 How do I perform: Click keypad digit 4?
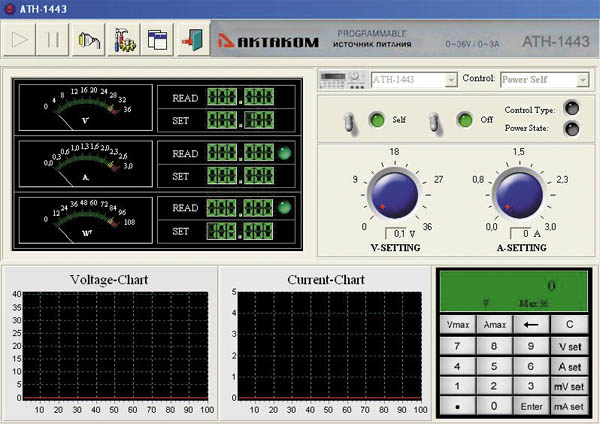coord(458,367)
